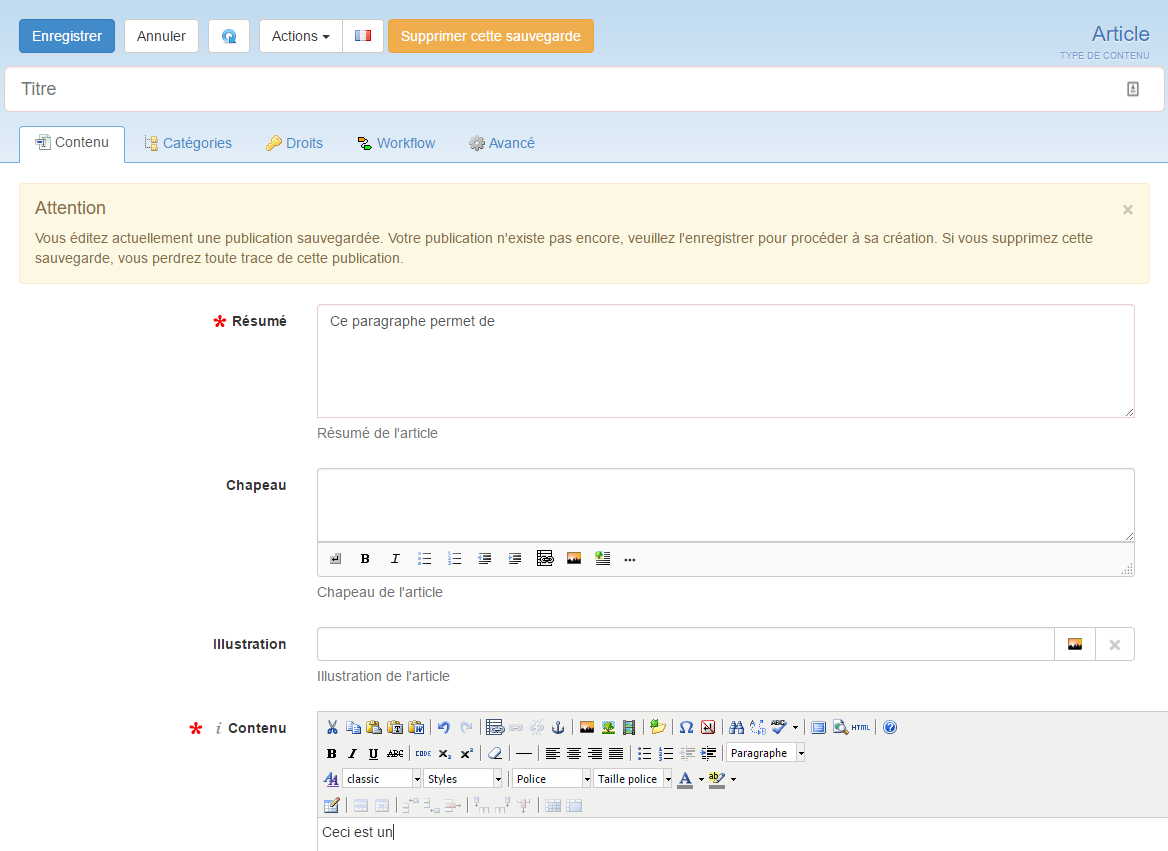
Task: Toggle subscript in the Contenu editor
Action: (445, 753)
